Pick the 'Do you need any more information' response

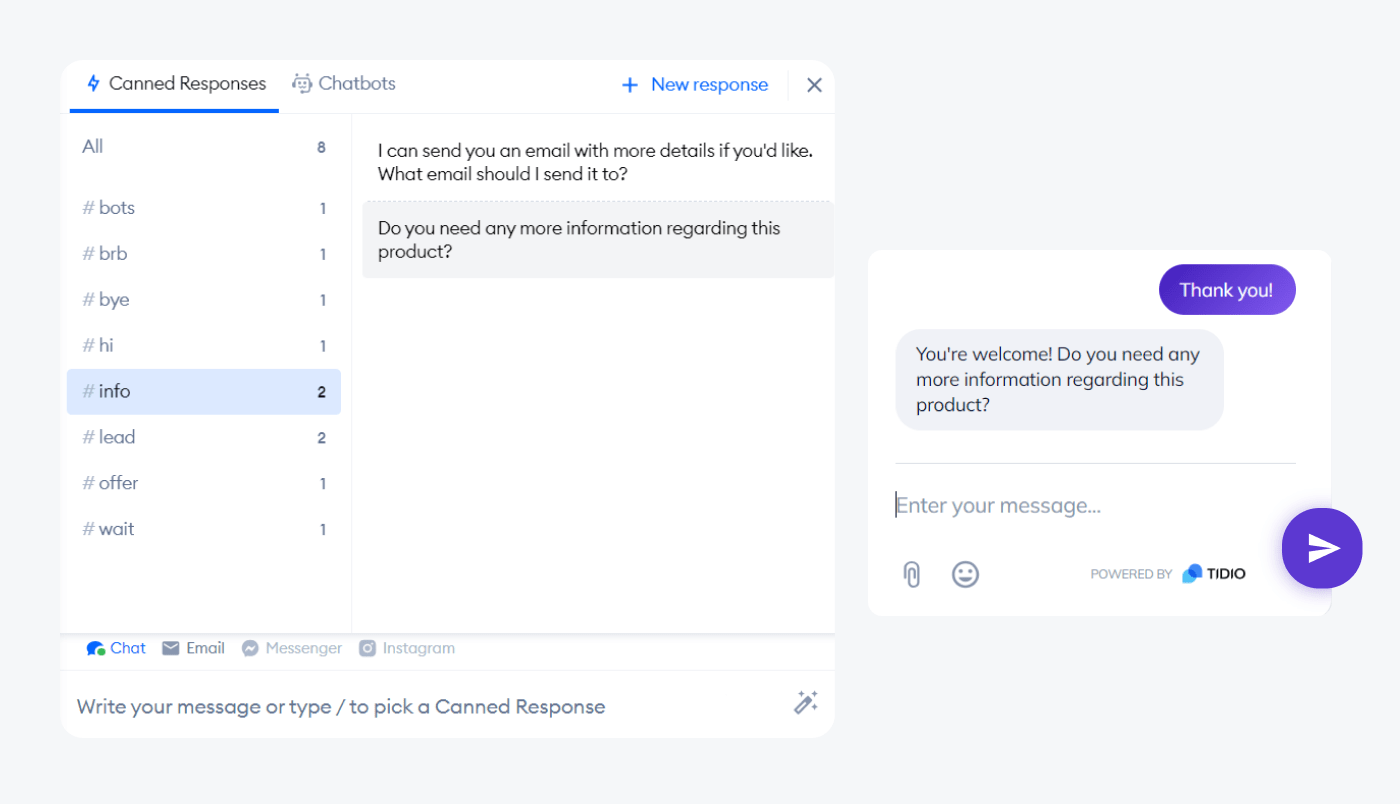click(597, 240)
